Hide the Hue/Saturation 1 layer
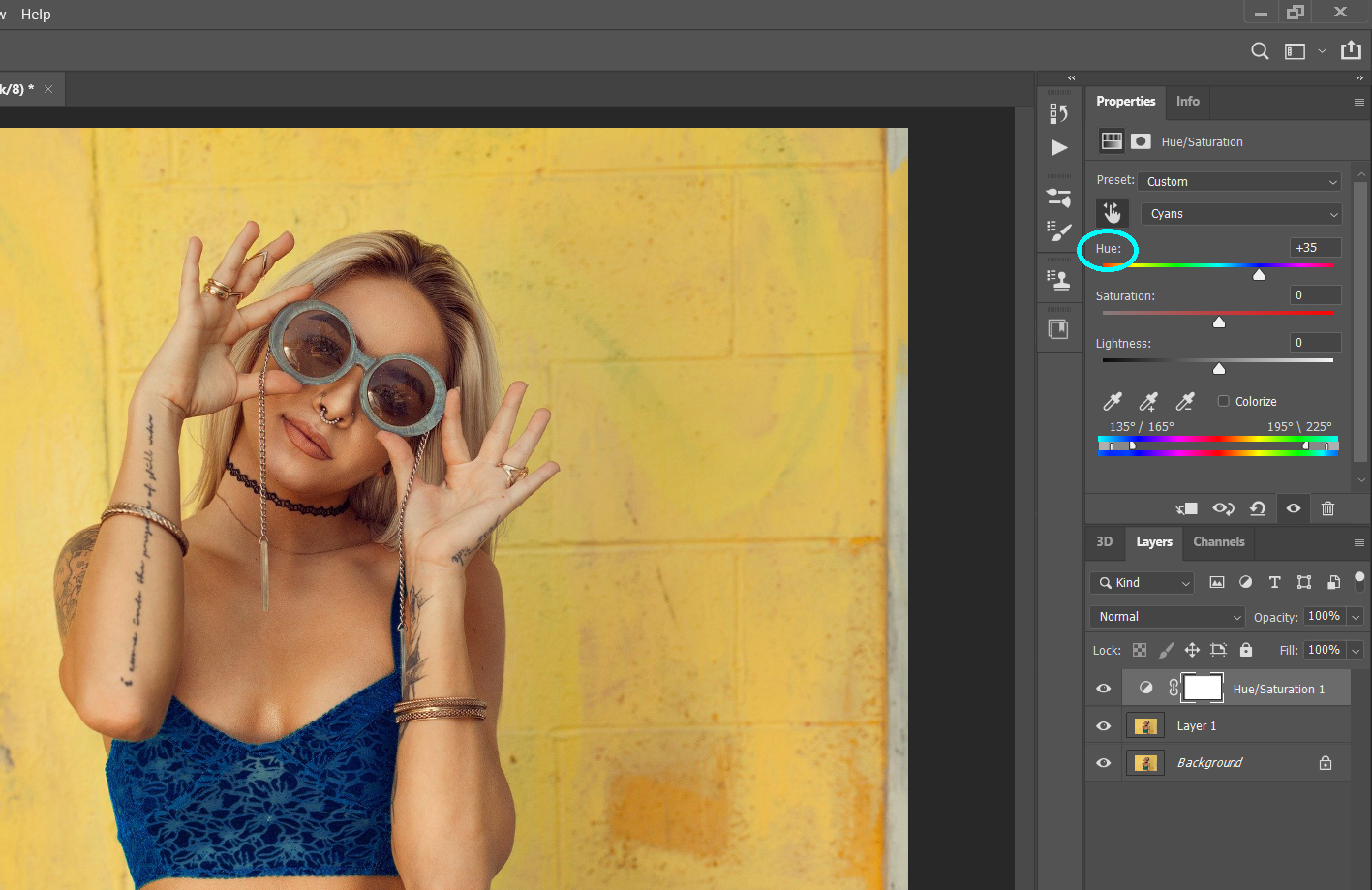The height and width of the screenshot is (890, 1372). coord(1103,689)
